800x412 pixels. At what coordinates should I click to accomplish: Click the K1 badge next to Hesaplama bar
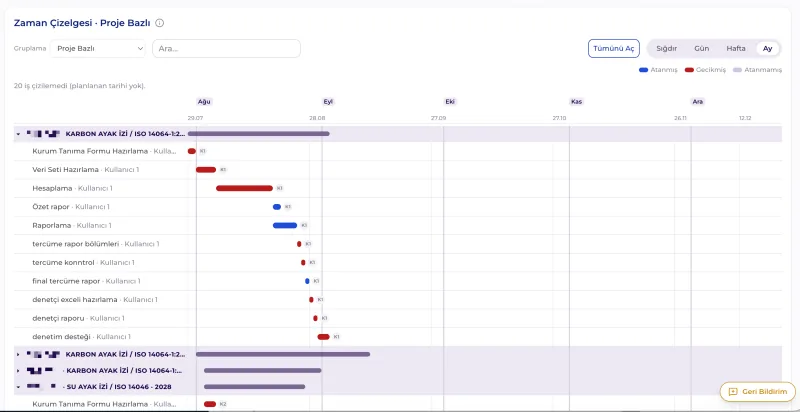[x=280, y=188]
